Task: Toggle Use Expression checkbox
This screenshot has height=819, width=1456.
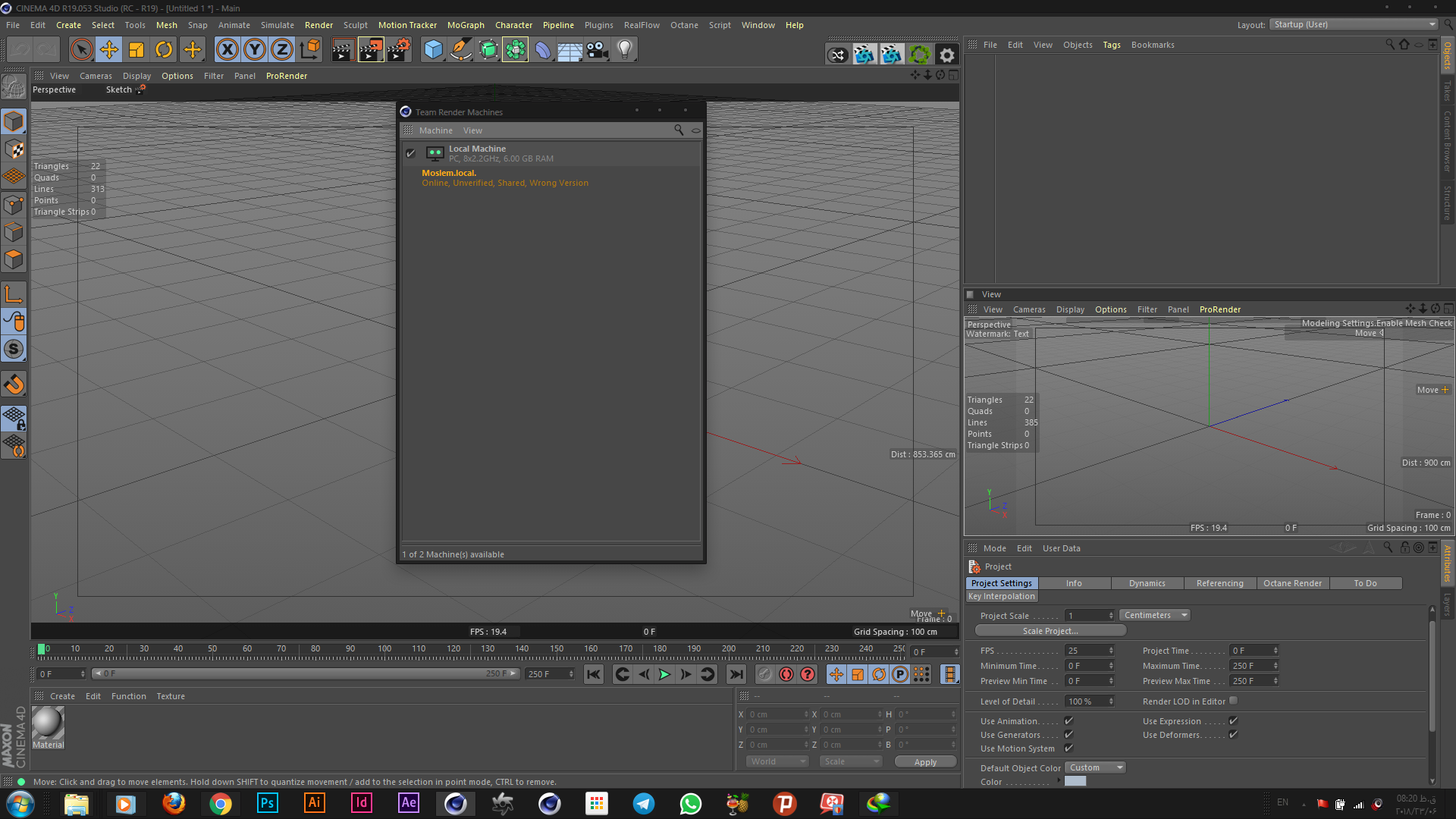Action: 1233,721
